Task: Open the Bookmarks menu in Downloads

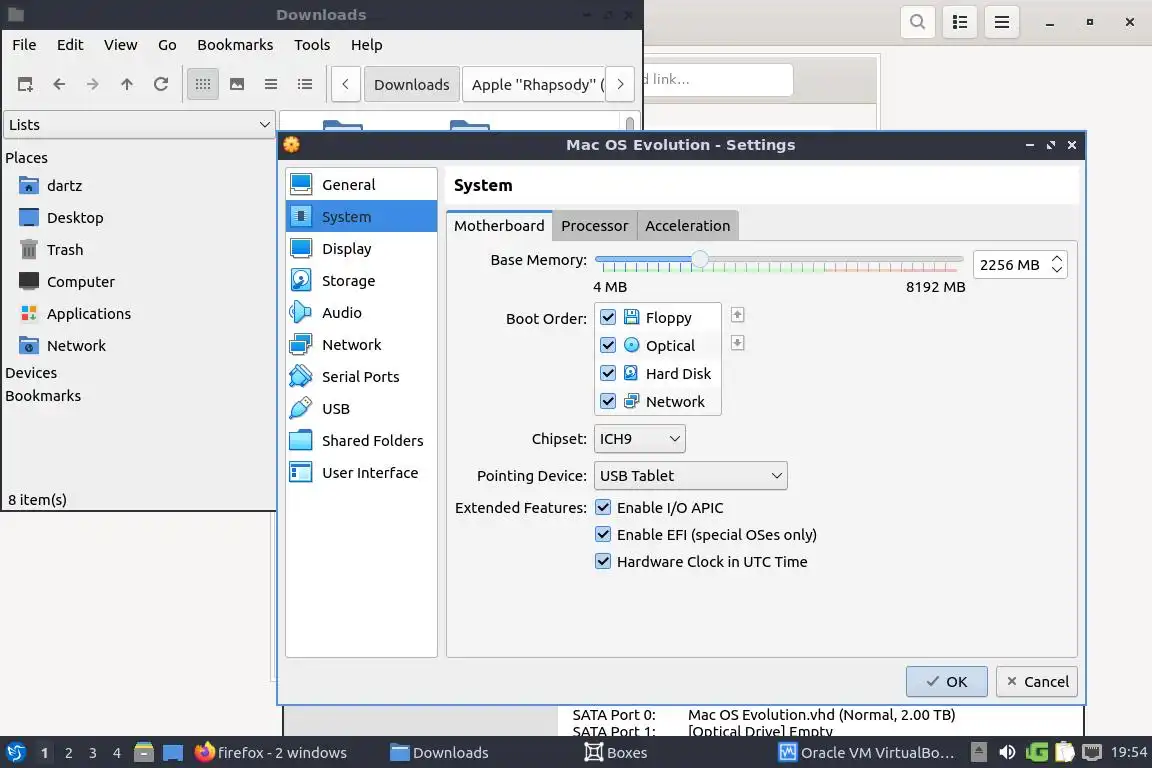Action: (235, 45)
